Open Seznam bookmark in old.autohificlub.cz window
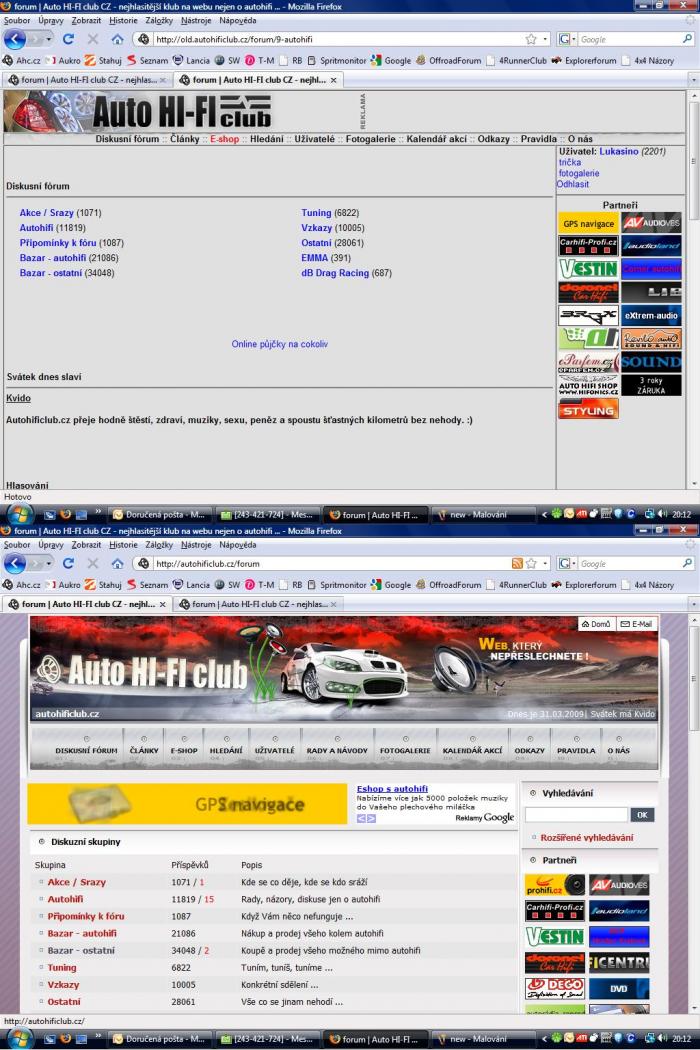Image resolution: width=700 pixels, height=1050 pixels. pyautogui.click(x=147, y=60)
